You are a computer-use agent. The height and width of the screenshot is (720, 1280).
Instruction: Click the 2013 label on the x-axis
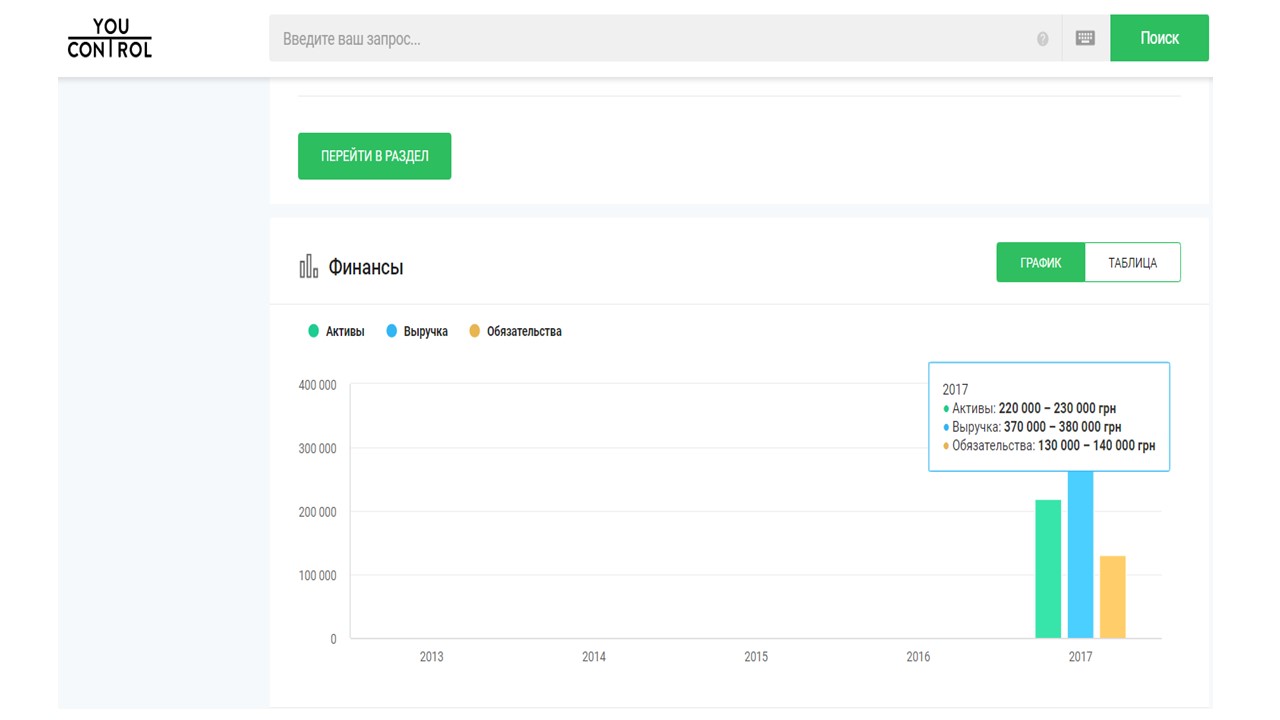[x=431, y=657]
